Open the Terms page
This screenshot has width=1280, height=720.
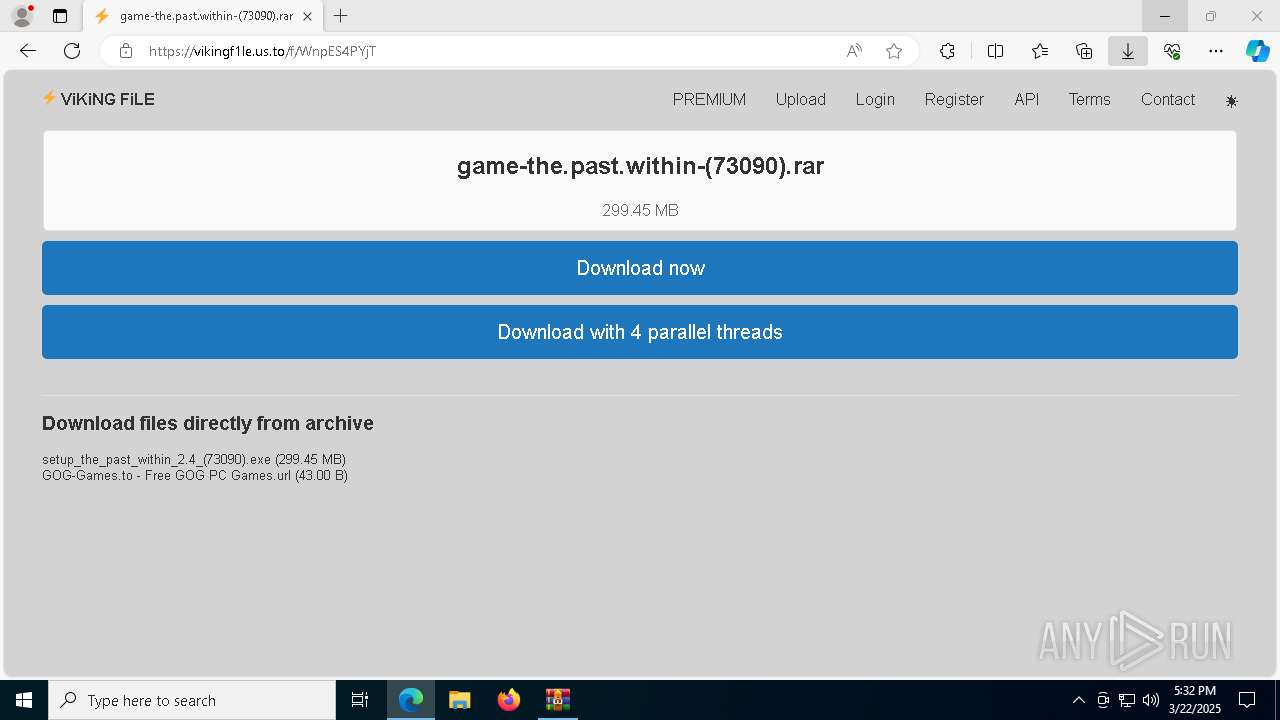click(x=1089, y=99)
